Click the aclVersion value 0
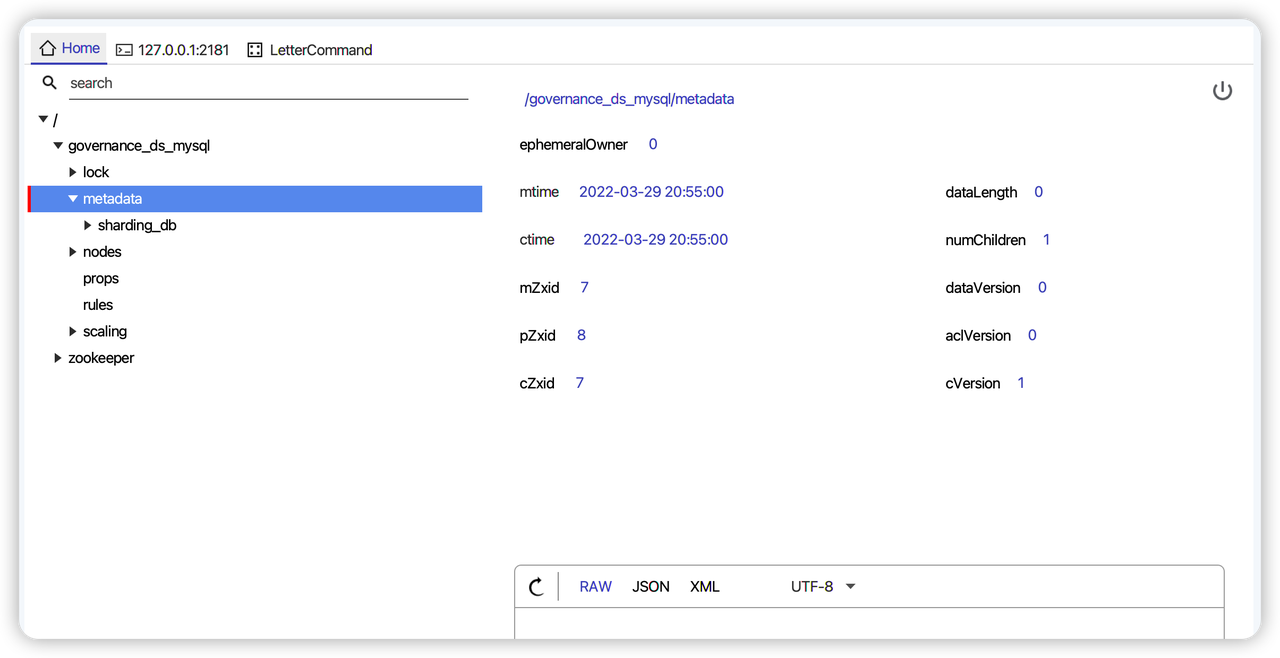 (1033, 335)
